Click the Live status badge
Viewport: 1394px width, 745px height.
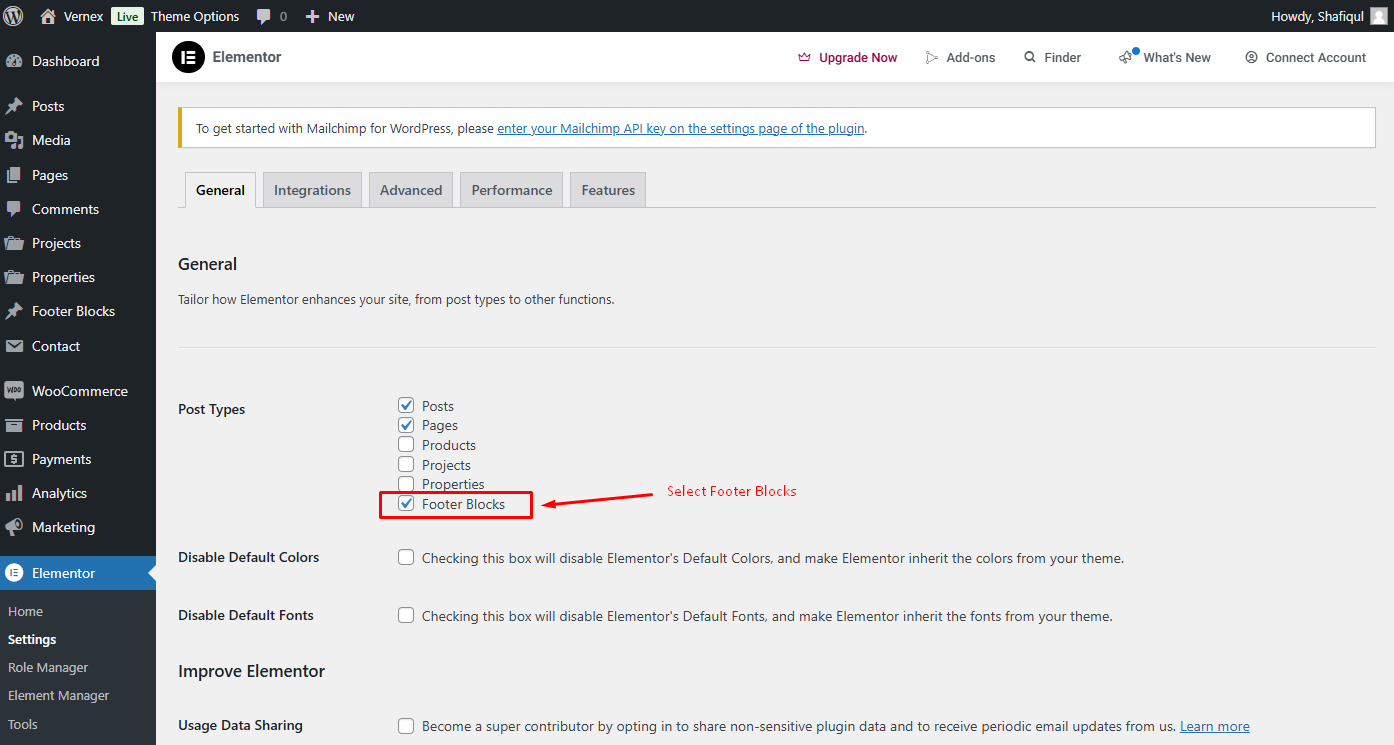(x=127, y=16)
